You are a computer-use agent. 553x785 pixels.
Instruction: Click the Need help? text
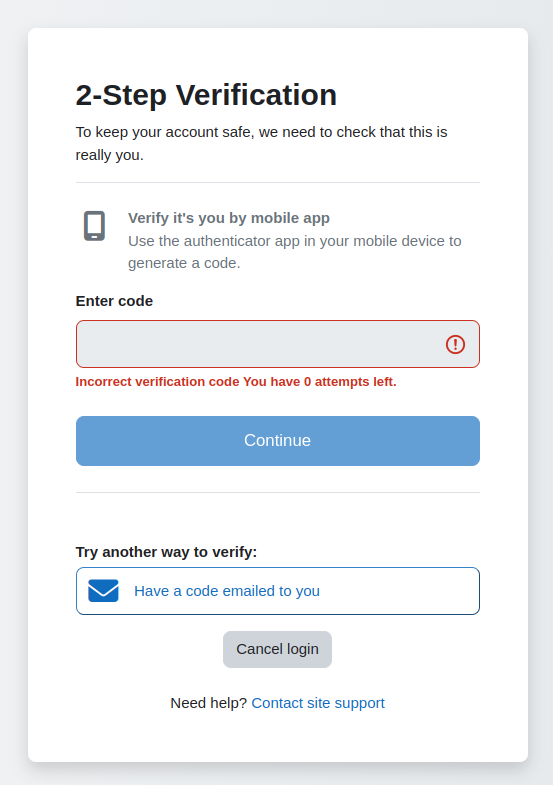click(209, 703)
